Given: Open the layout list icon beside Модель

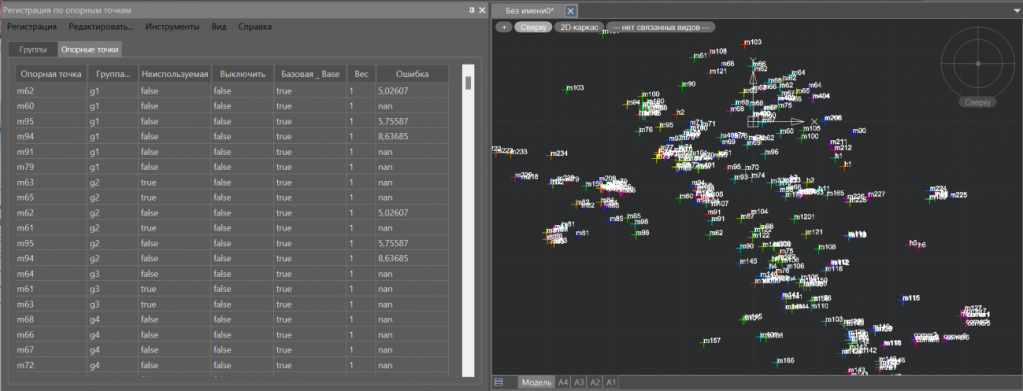Looking at the screenshot, I should click(x=499, y=382).
